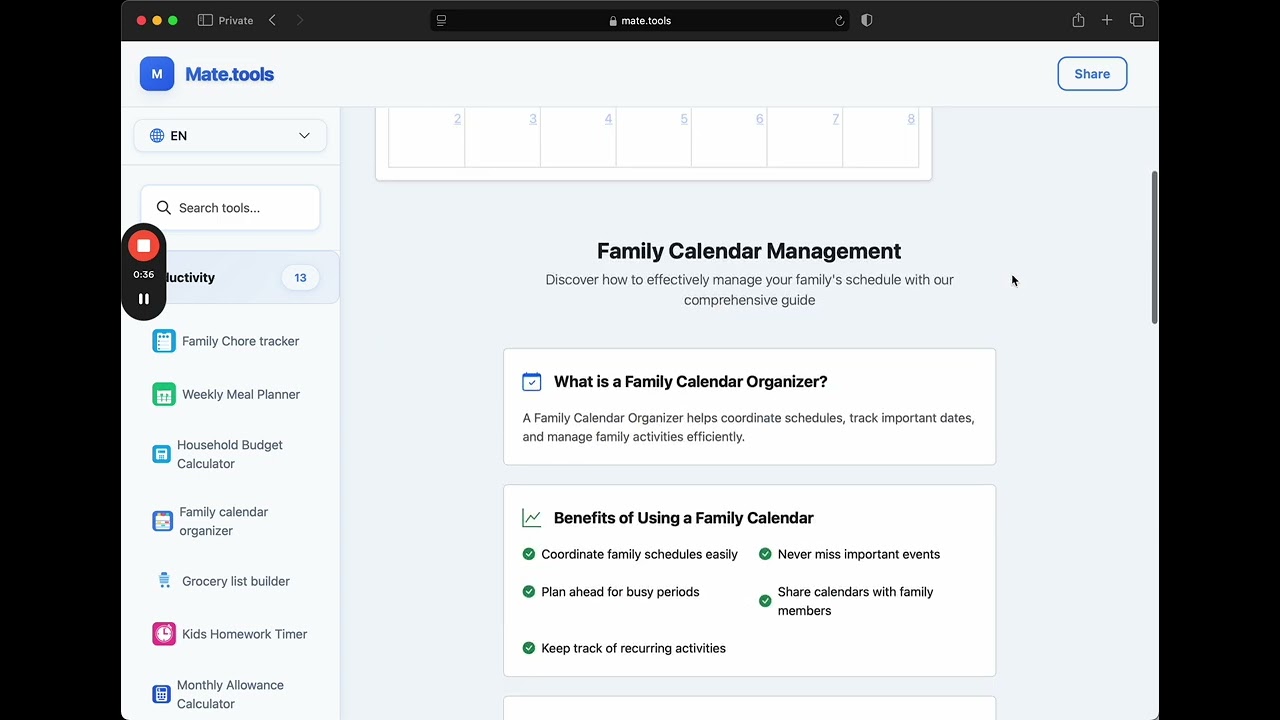The height and width of the screenshot is (720, 1280).
Task: Open the Weekly Meal Planner icon
Action: pyautogui.click(x=163, y=394)
